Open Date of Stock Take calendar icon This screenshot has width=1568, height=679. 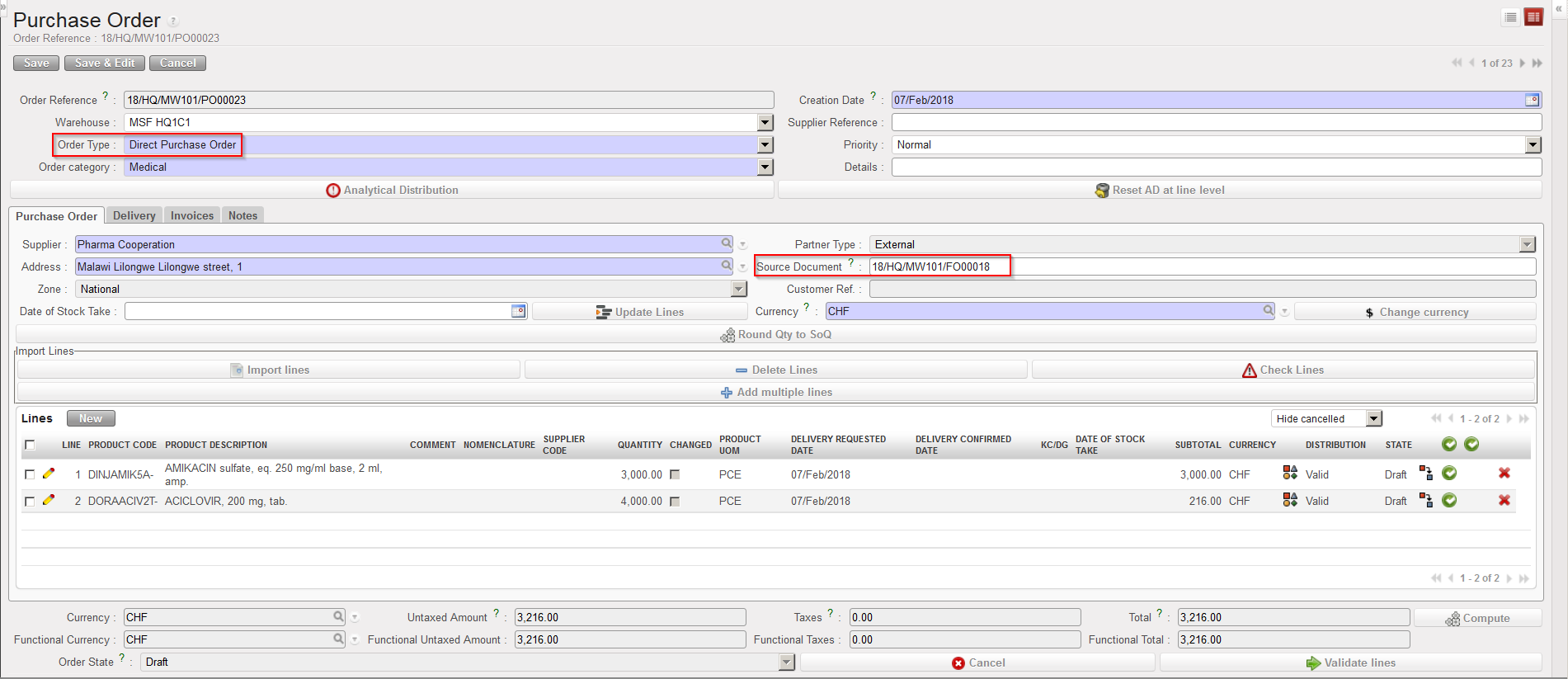click(518, 311)
